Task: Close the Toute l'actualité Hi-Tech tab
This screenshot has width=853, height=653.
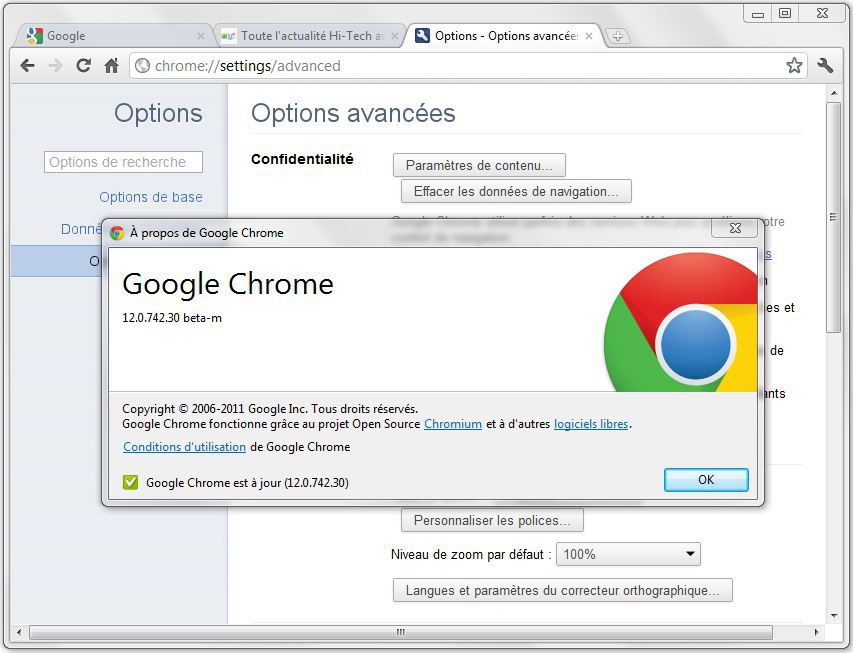Action: pyautogui.click(x=394, y=36)
